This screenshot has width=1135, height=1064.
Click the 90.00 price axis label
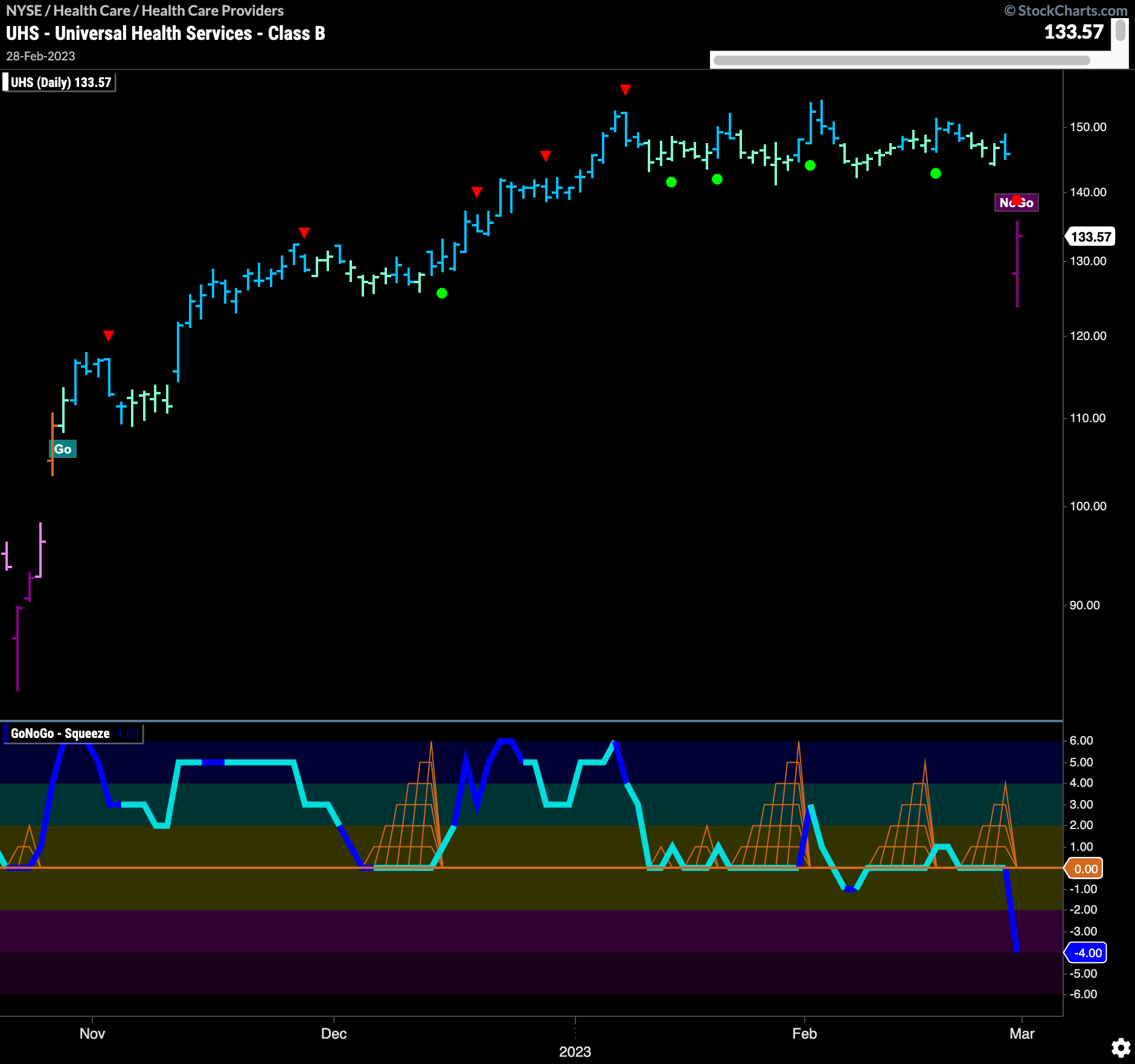1084,605
